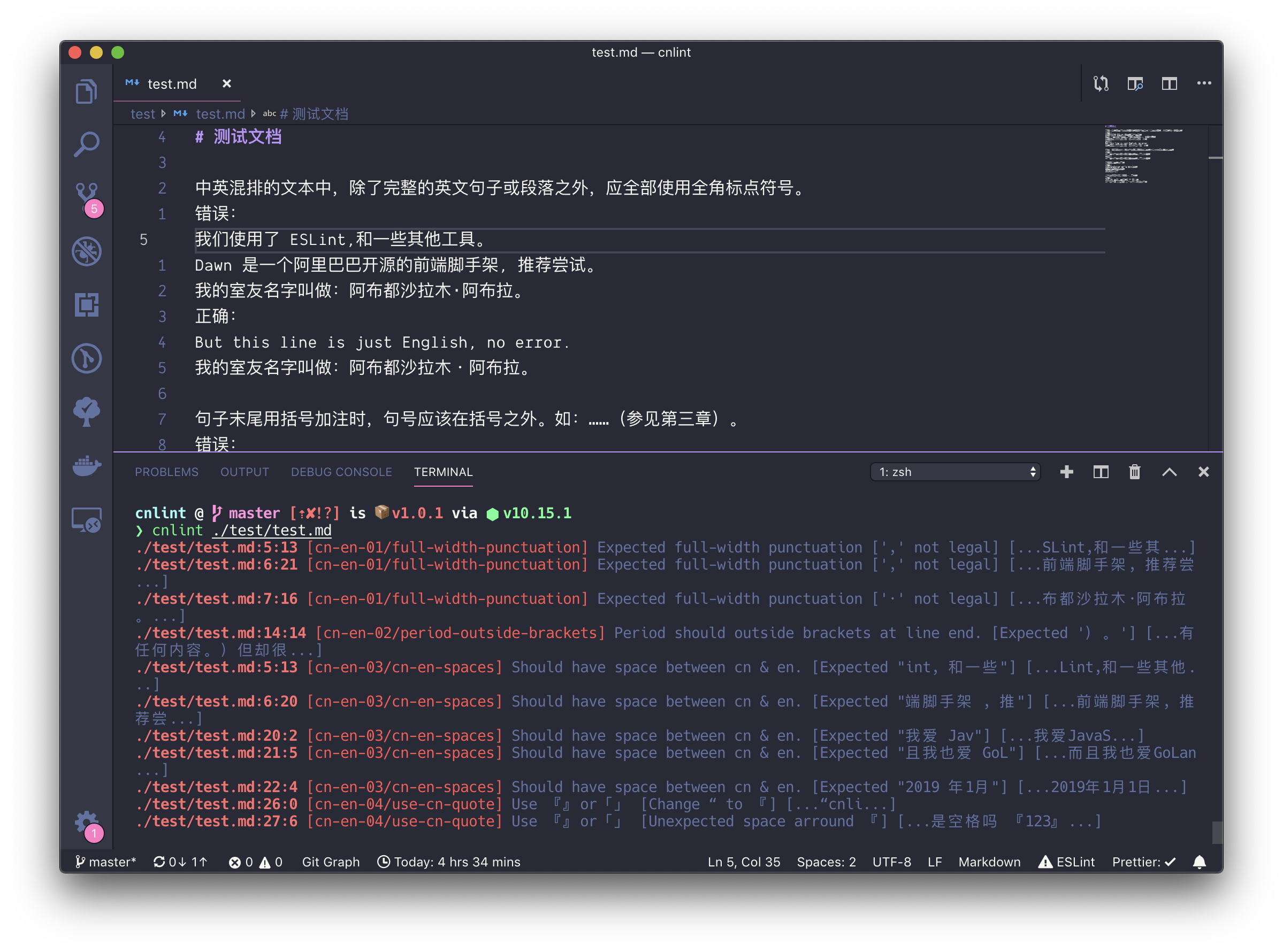Toggle notifications bell in status bar
The width and height of the screenshot is (1283, 952).
click(x=1199, y=862)
